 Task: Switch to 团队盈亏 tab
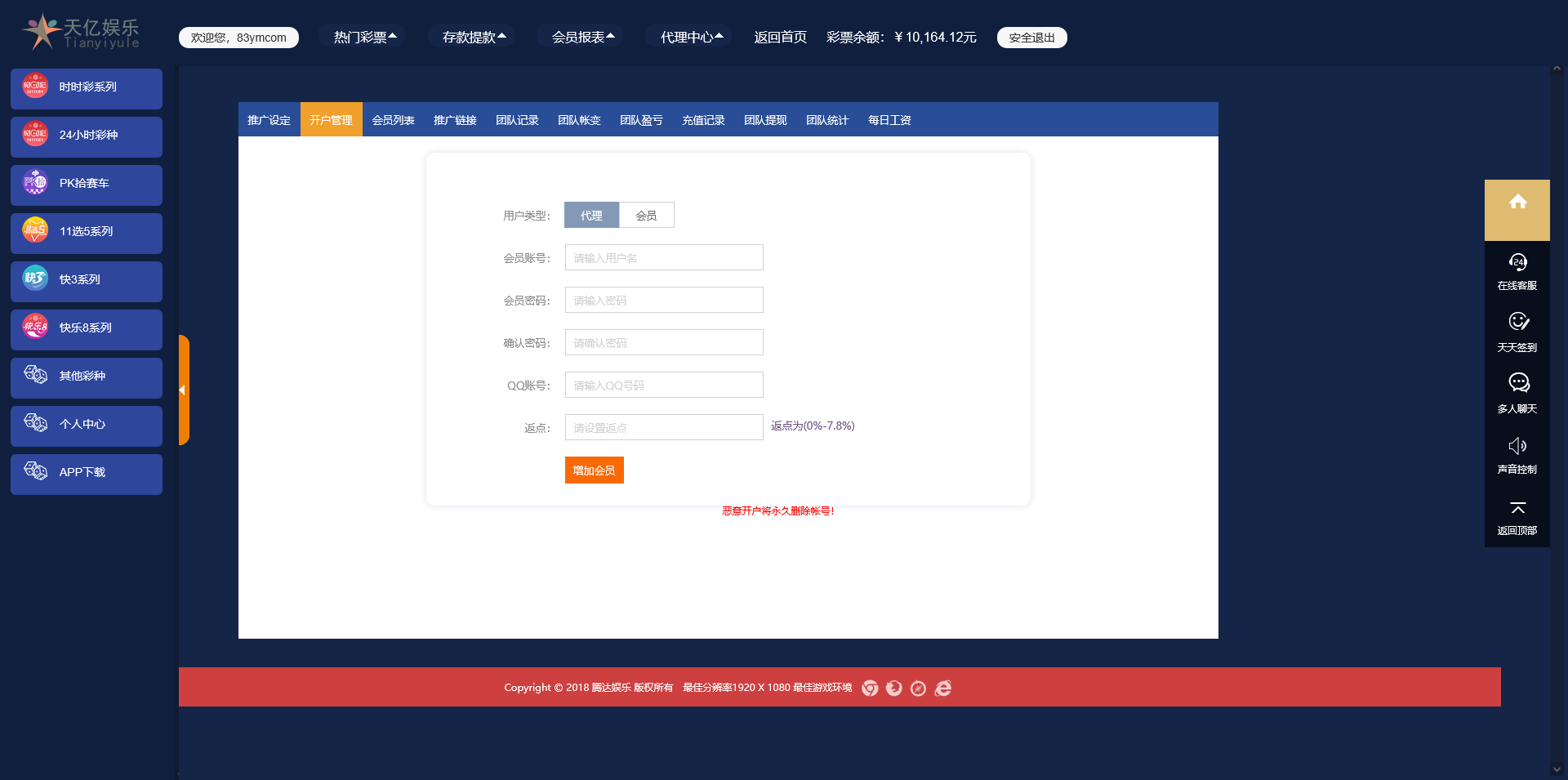pos(642,120)
